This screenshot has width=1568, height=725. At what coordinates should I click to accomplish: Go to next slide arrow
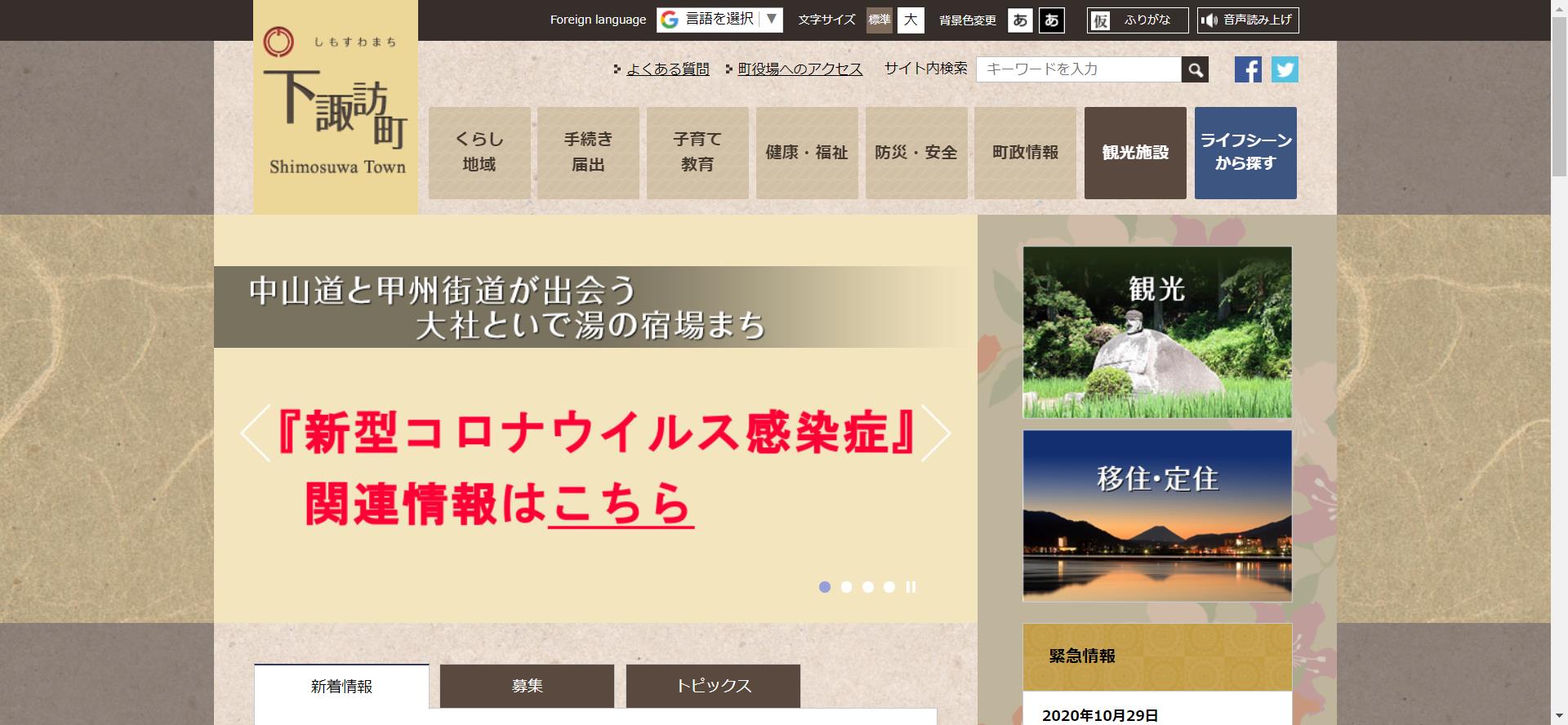[x=936, y=433]
